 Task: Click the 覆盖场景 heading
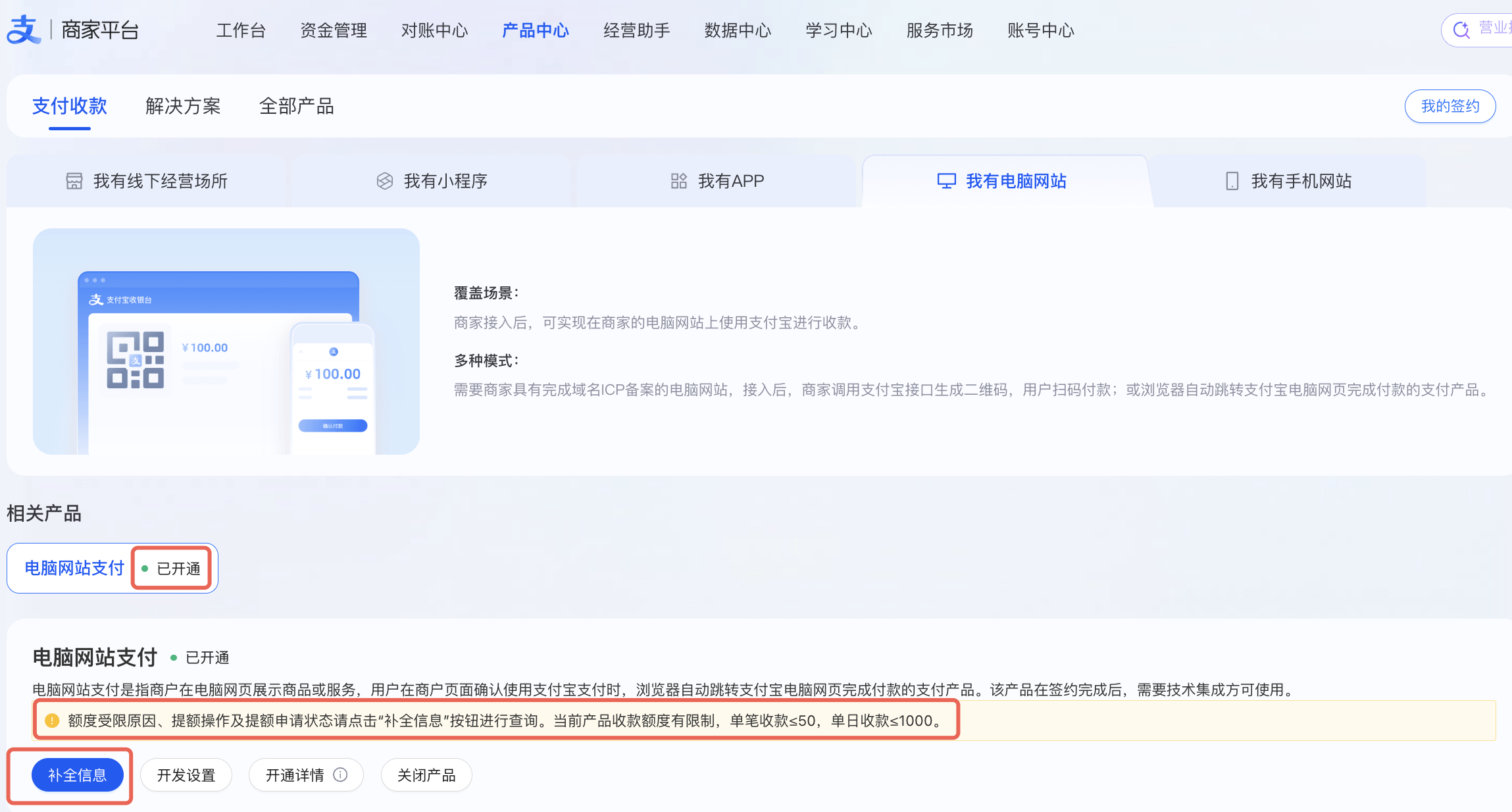pos(486,293)
